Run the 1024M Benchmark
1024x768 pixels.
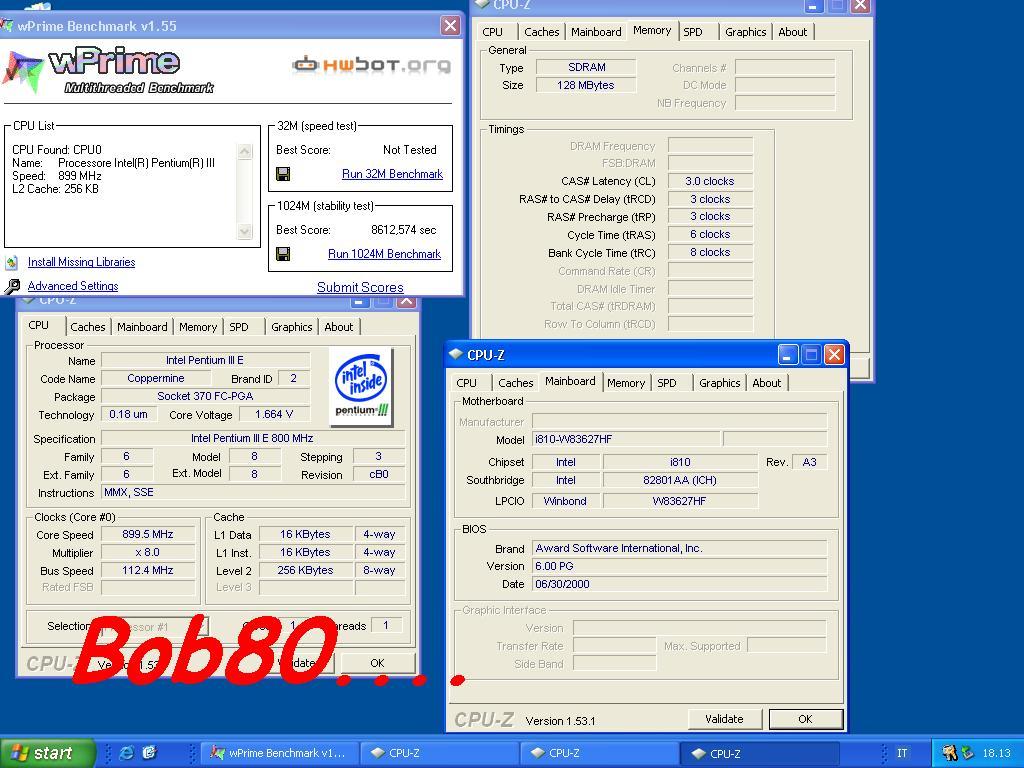(x=384, y=254)
